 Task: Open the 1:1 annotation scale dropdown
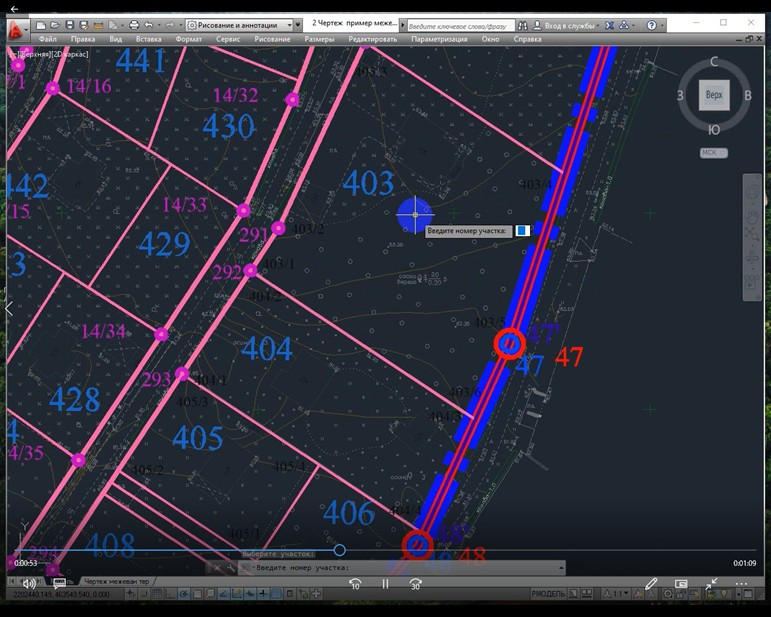617,594
